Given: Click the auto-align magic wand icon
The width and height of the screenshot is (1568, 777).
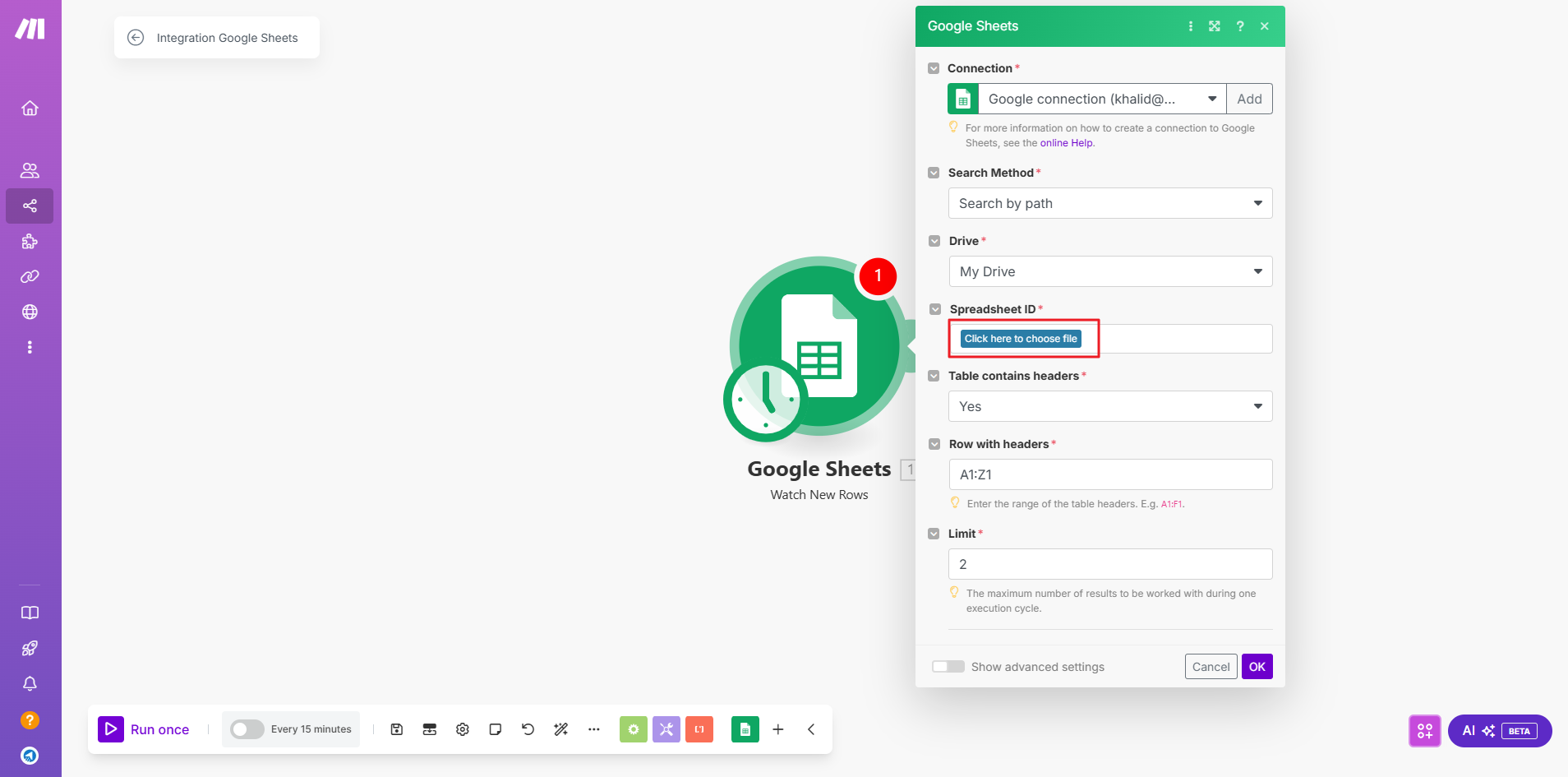Looking at the screenshot, I should click(561, 729).
